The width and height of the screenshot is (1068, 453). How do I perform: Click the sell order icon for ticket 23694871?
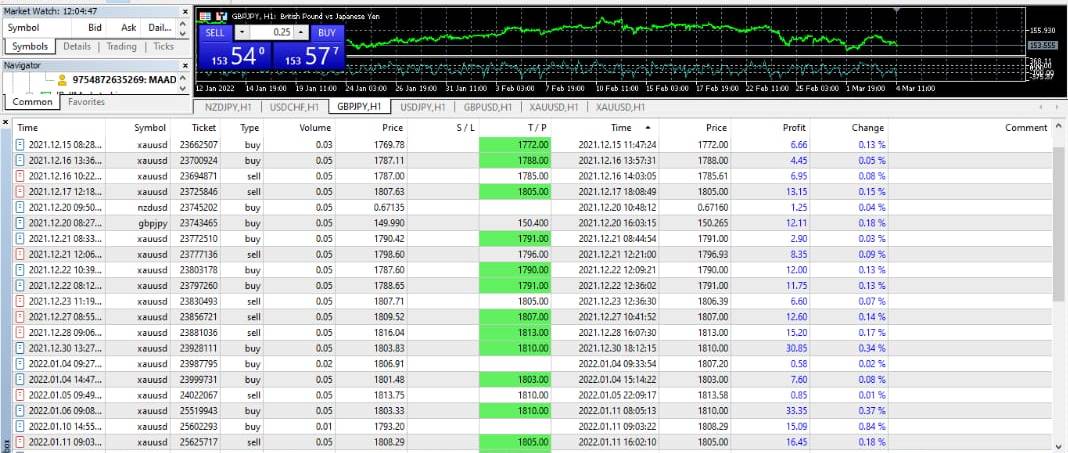20,175
